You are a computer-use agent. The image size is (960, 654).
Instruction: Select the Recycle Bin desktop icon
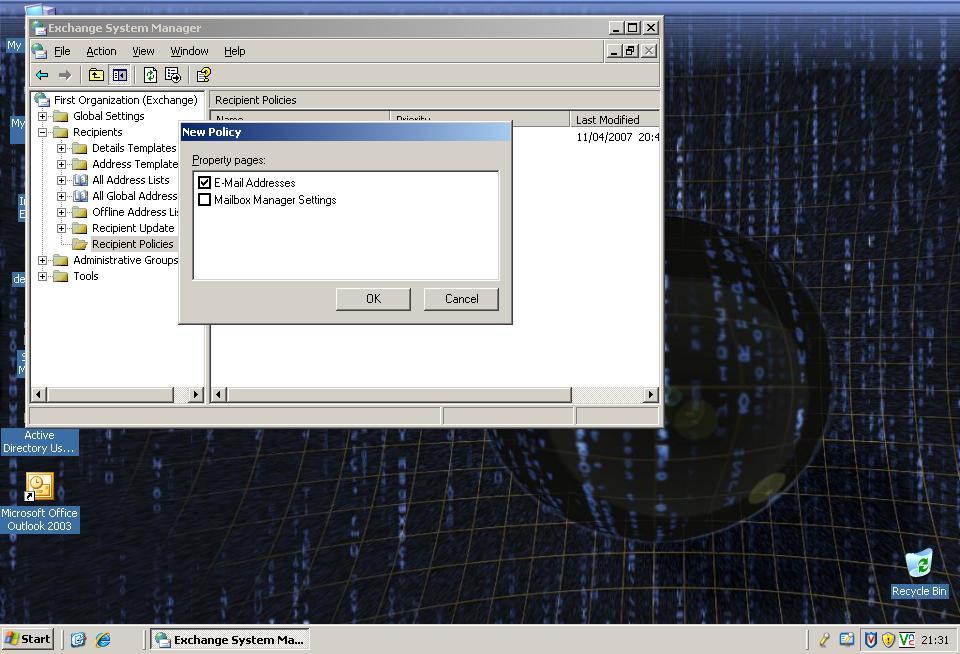coord(919,563)
